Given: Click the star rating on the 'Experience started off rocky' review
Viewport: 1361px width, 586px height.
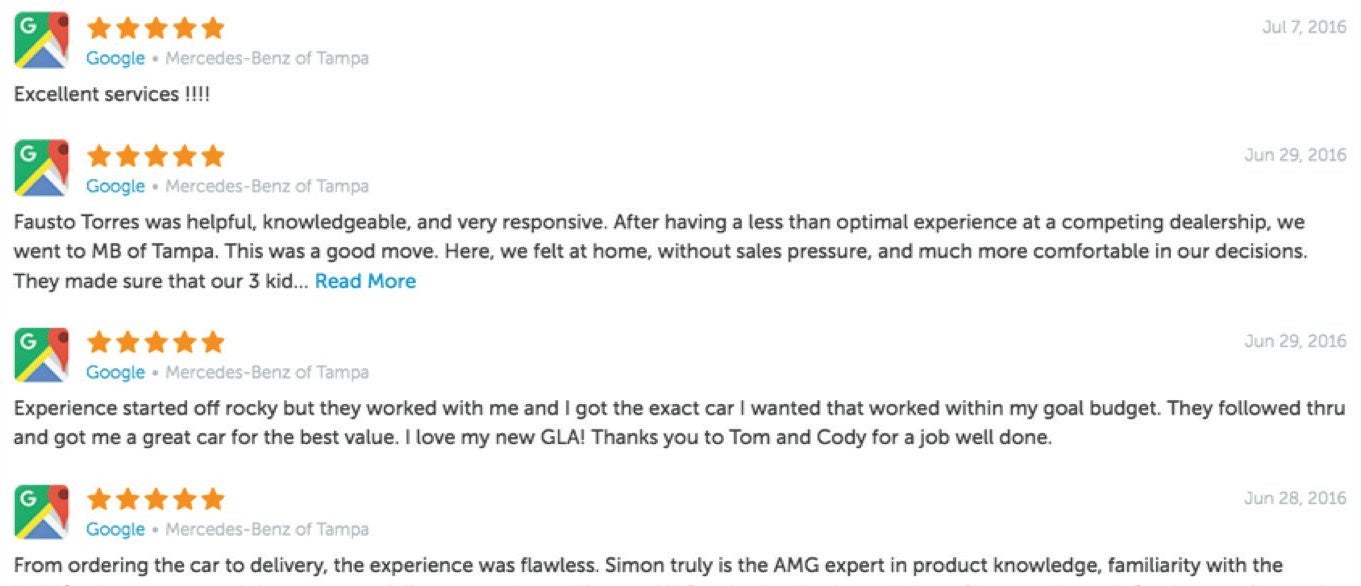Looking at the screenshot, I should 155,342.
